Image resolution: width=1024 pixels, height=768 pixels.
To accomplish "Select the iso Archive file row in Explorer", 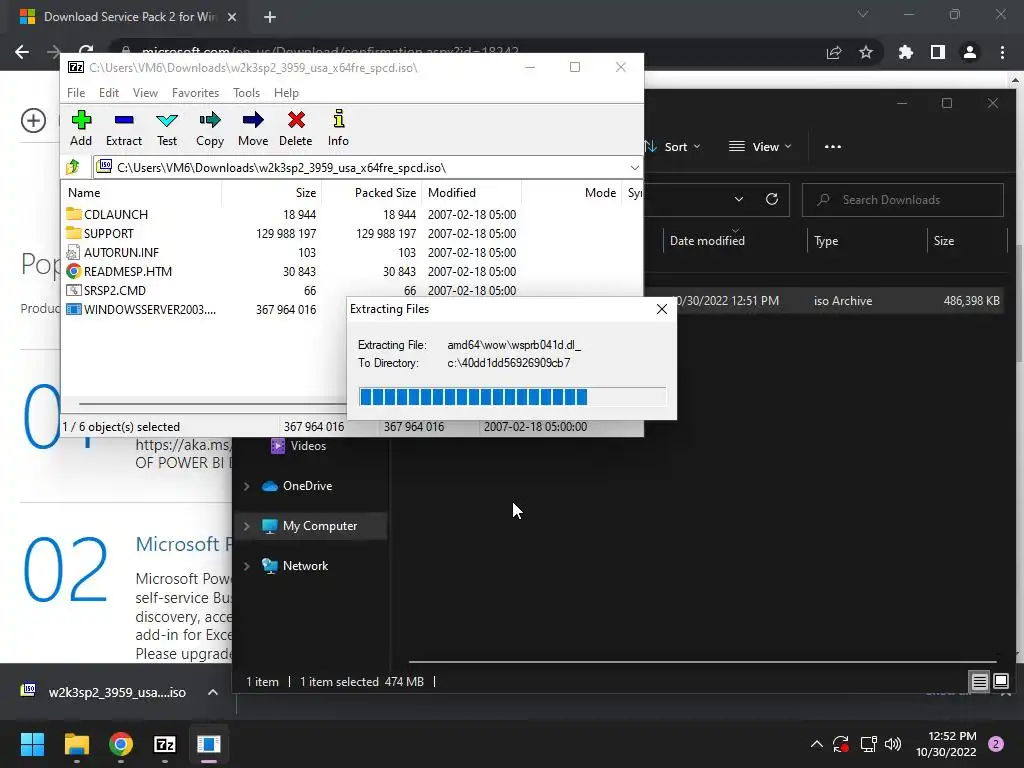I will pos(824,300).
